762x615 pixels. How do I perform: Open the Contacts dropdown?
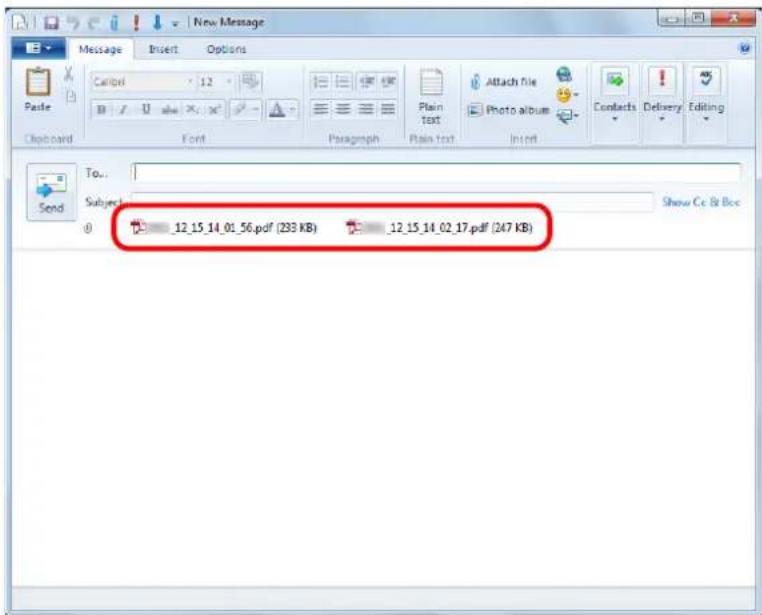click(614, 95)
